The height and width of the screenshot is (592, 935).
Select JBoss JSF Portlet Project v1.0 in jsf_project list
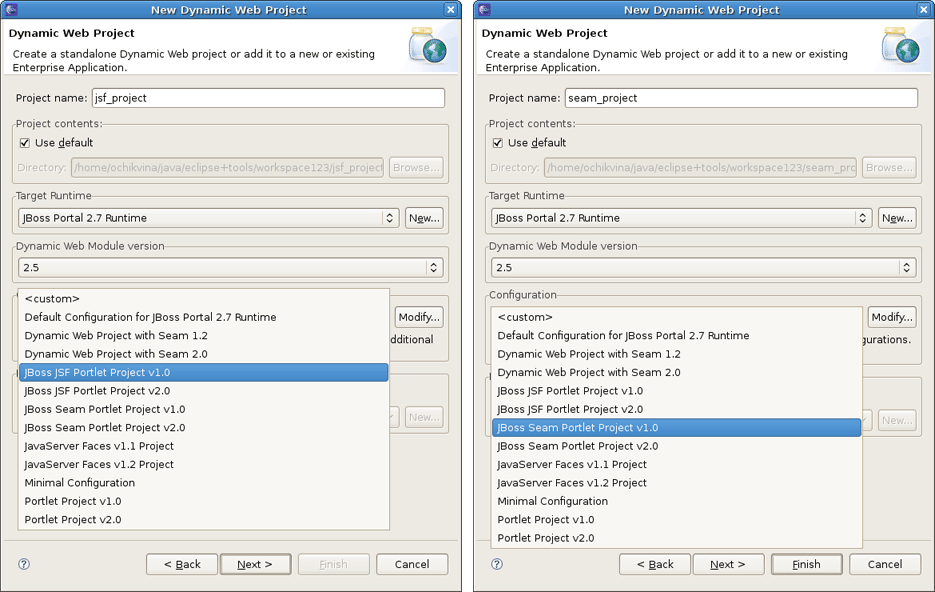pyautogui.click(x=203, y=373)
